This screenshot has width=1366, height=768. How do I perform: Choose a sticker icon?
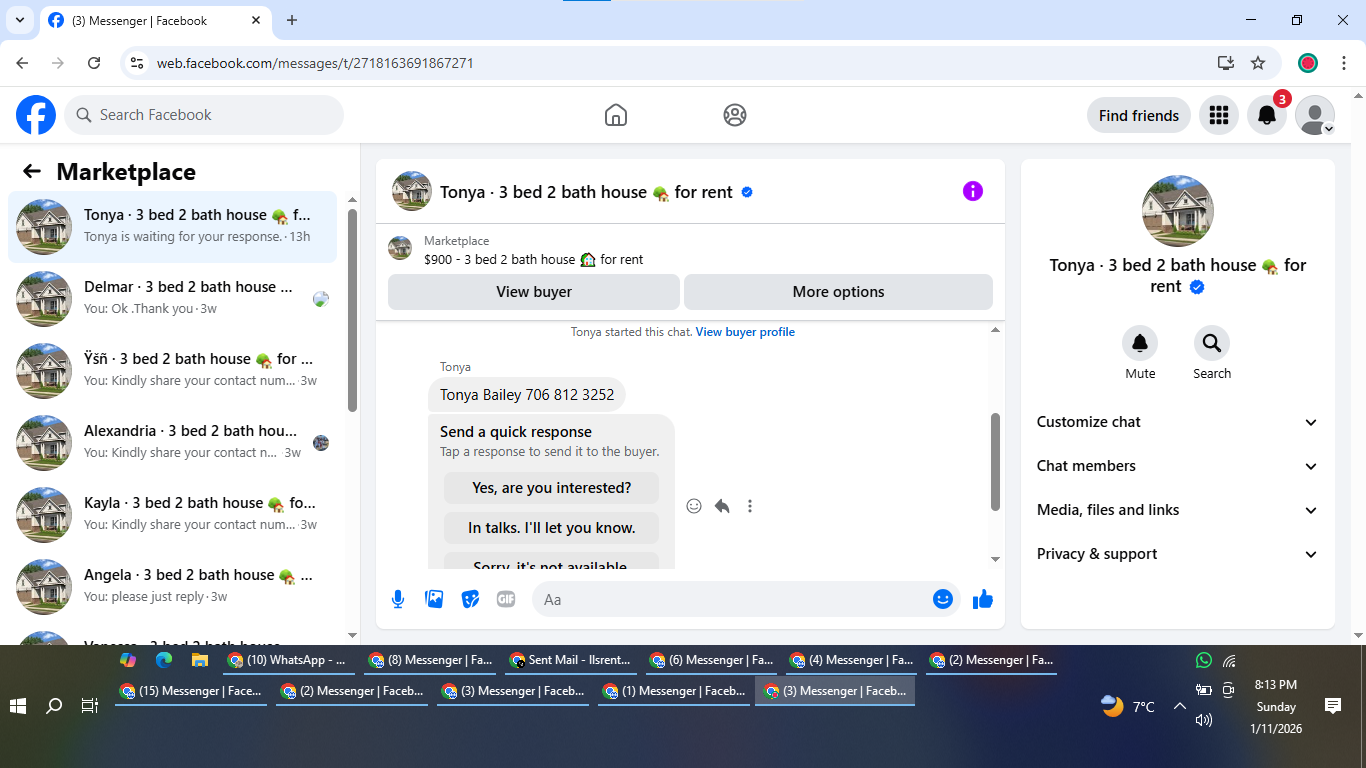tap(470, 599)
